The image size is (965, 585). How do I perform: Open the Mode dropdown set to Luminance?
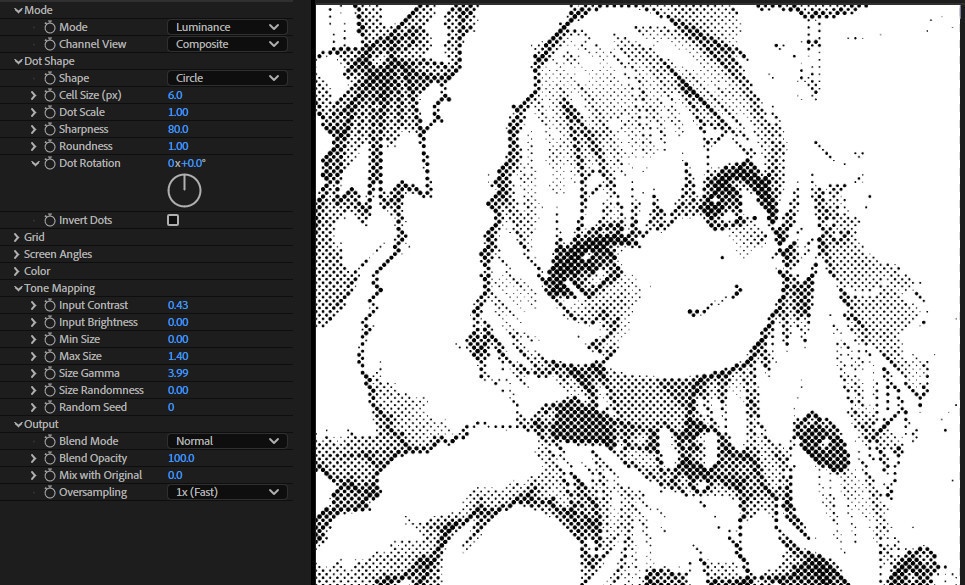point(227,27)
